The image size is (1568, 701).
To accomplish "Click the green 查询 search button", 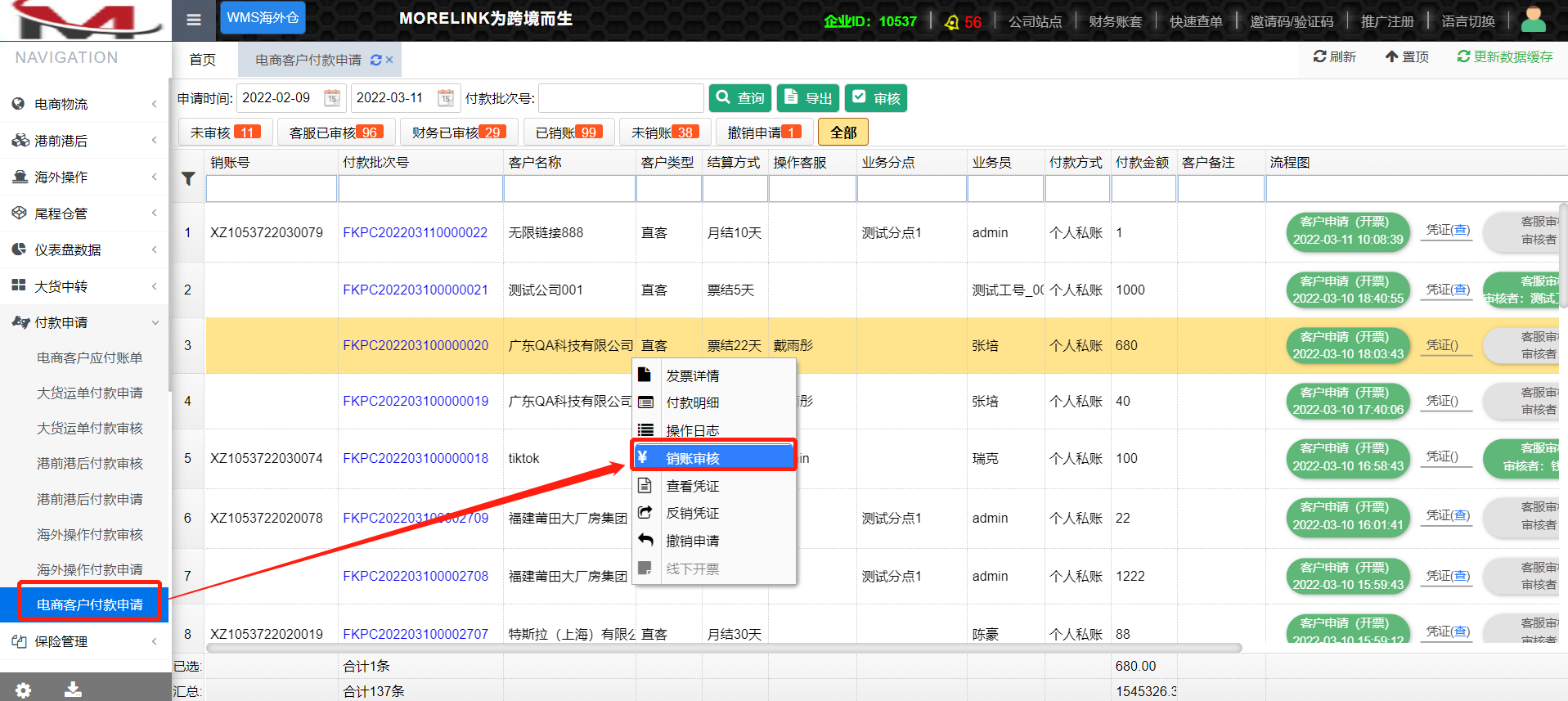I will [x=739, y=98].
